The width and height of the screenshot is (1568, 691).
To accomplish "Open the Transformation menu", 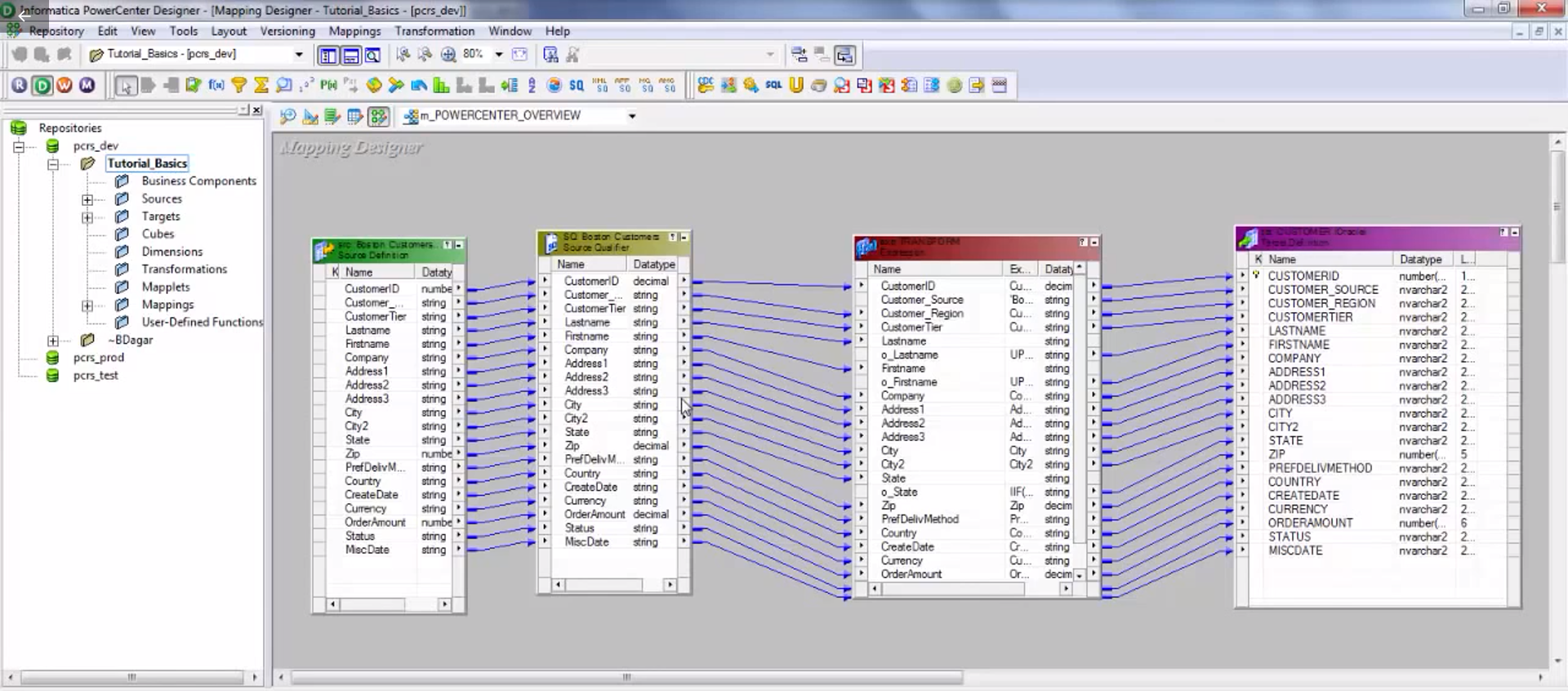I will [x=434, y=31].
